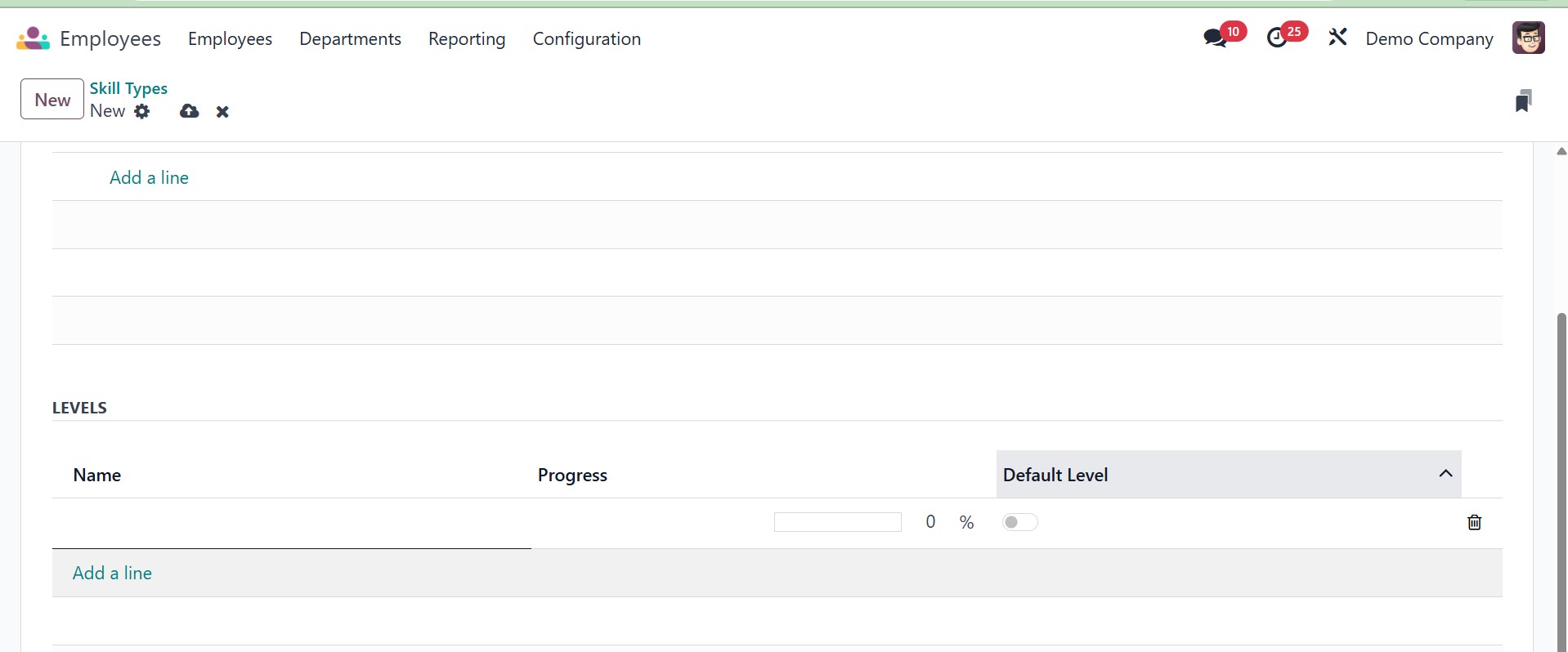
Task: Toggle the Default Level switch
Action: click(x=1019, y=523)
